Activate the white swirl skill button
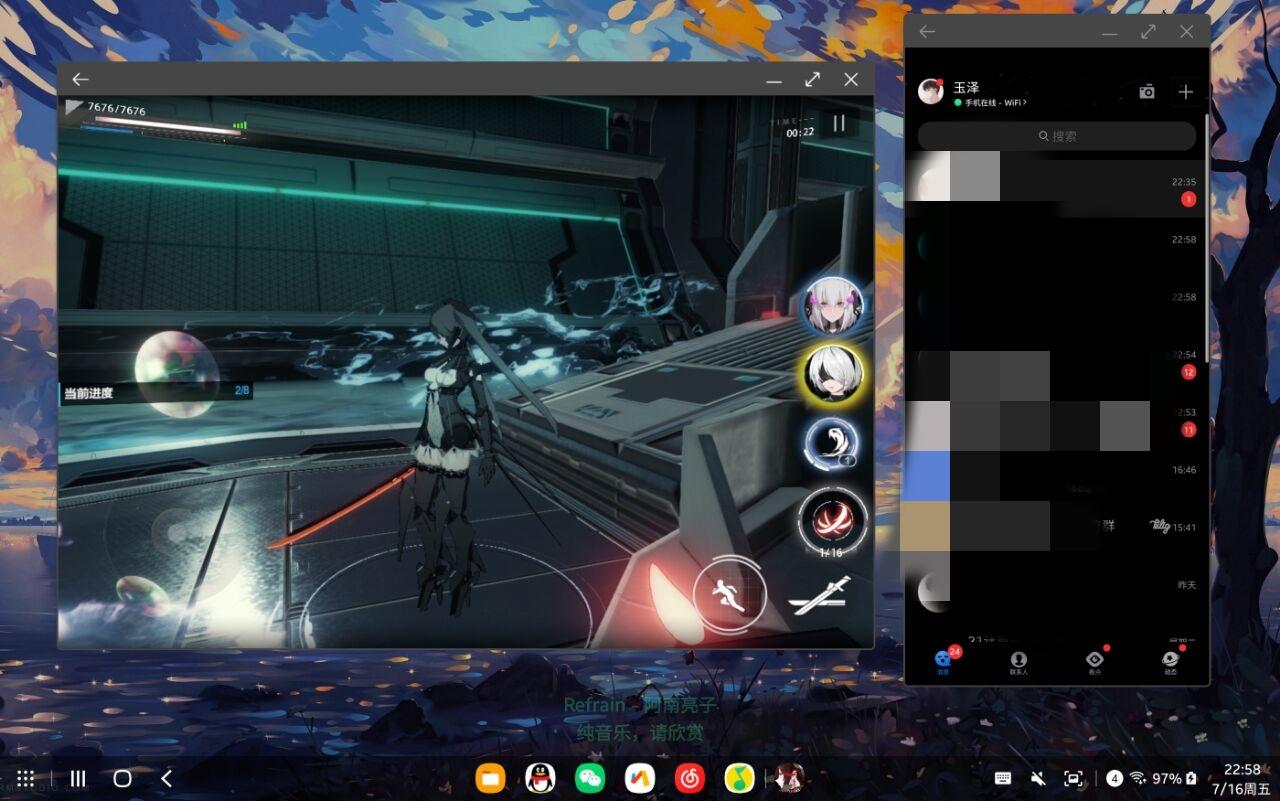The height and width of the screenshot is (801, 1280). [x=832, y=444]
